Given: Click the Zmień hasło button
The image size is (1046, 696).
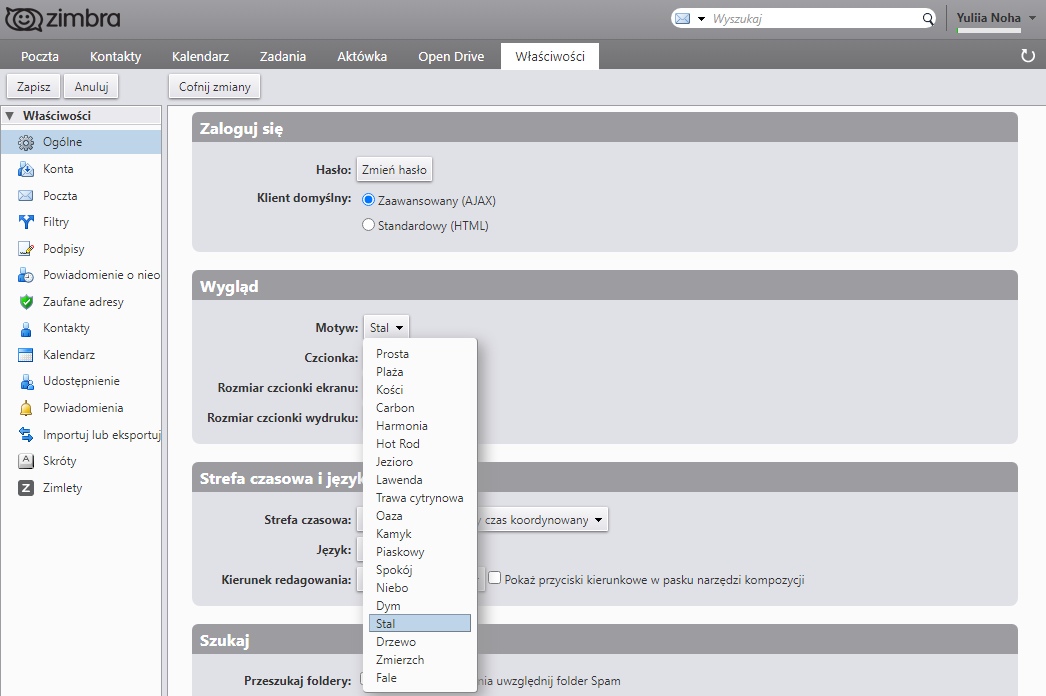Looking at the screenshot, I should coord(394,170).
